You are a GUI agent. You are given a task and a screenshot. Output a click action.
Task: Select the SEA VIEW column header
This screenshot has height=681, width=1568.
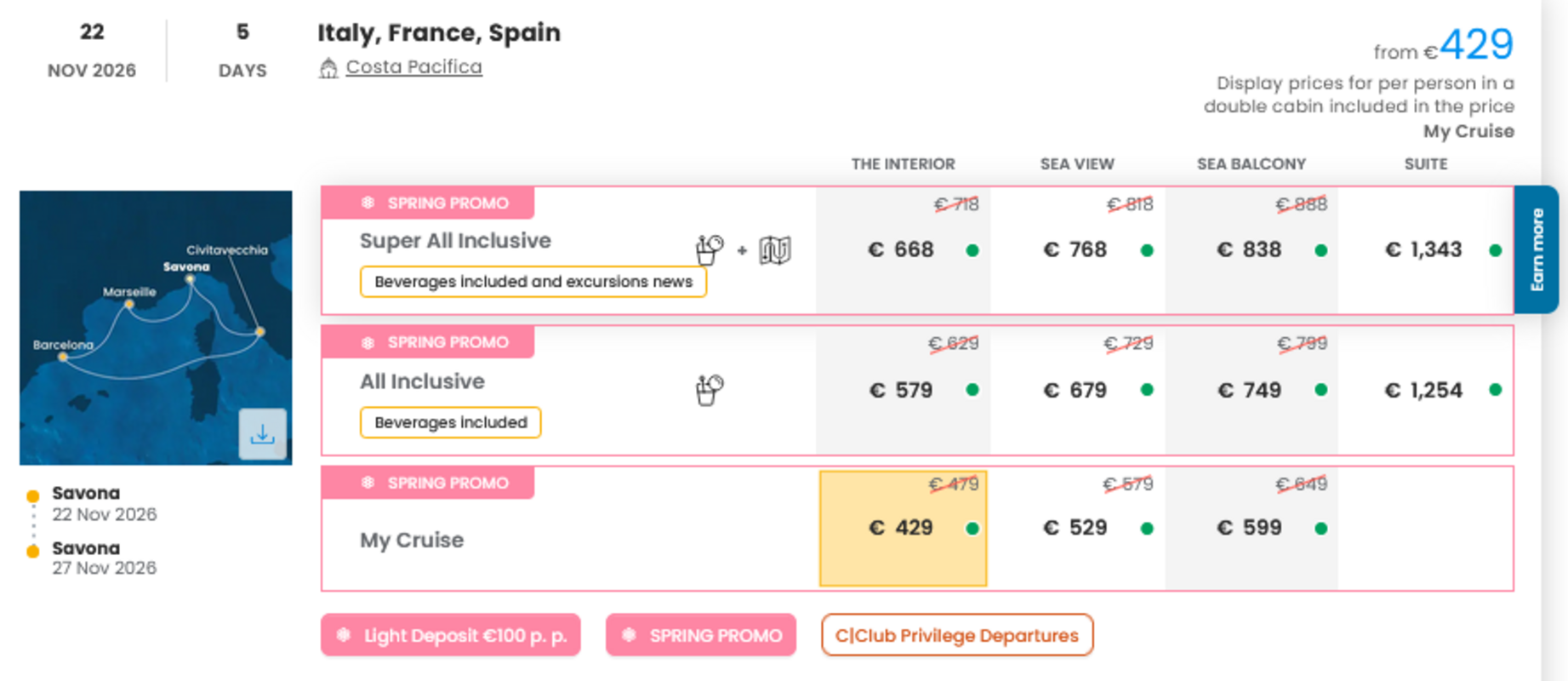coord(1076,163)
